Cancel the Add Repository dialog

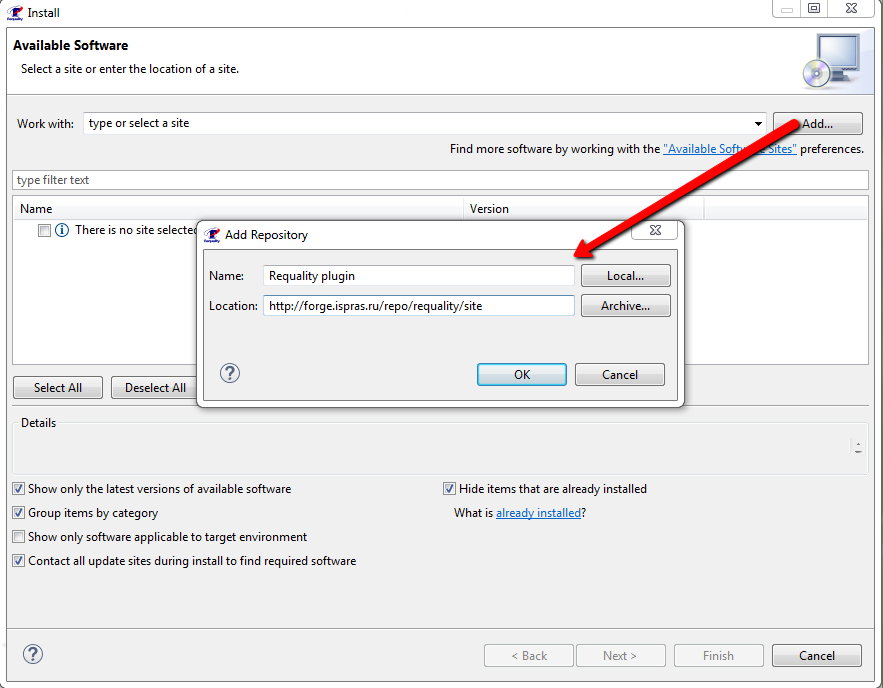coord(619,374)
